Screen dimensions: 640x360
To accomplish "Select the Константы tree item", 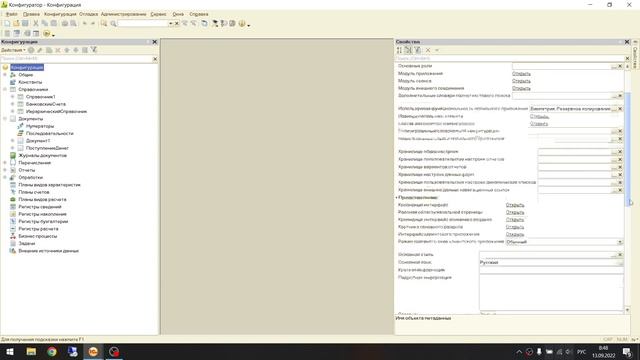I will [30, 82].
